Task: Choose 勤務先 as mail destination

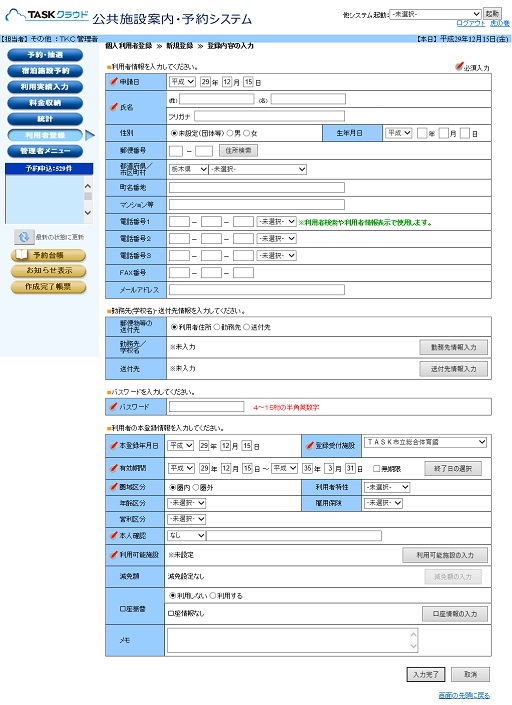Action: 217,327
